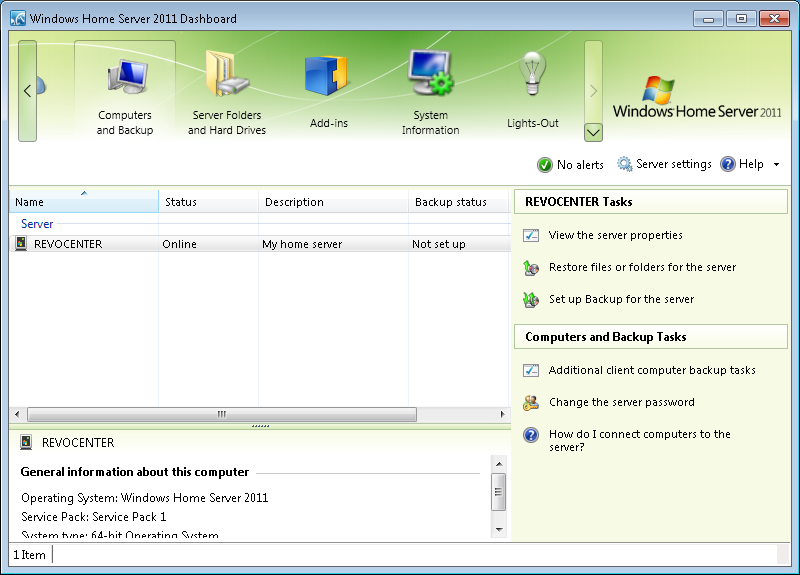The width and height of the screenshot is (800, 575).
Task: Click the details pane scrollbar down arrow
Action: pos(499,530)
